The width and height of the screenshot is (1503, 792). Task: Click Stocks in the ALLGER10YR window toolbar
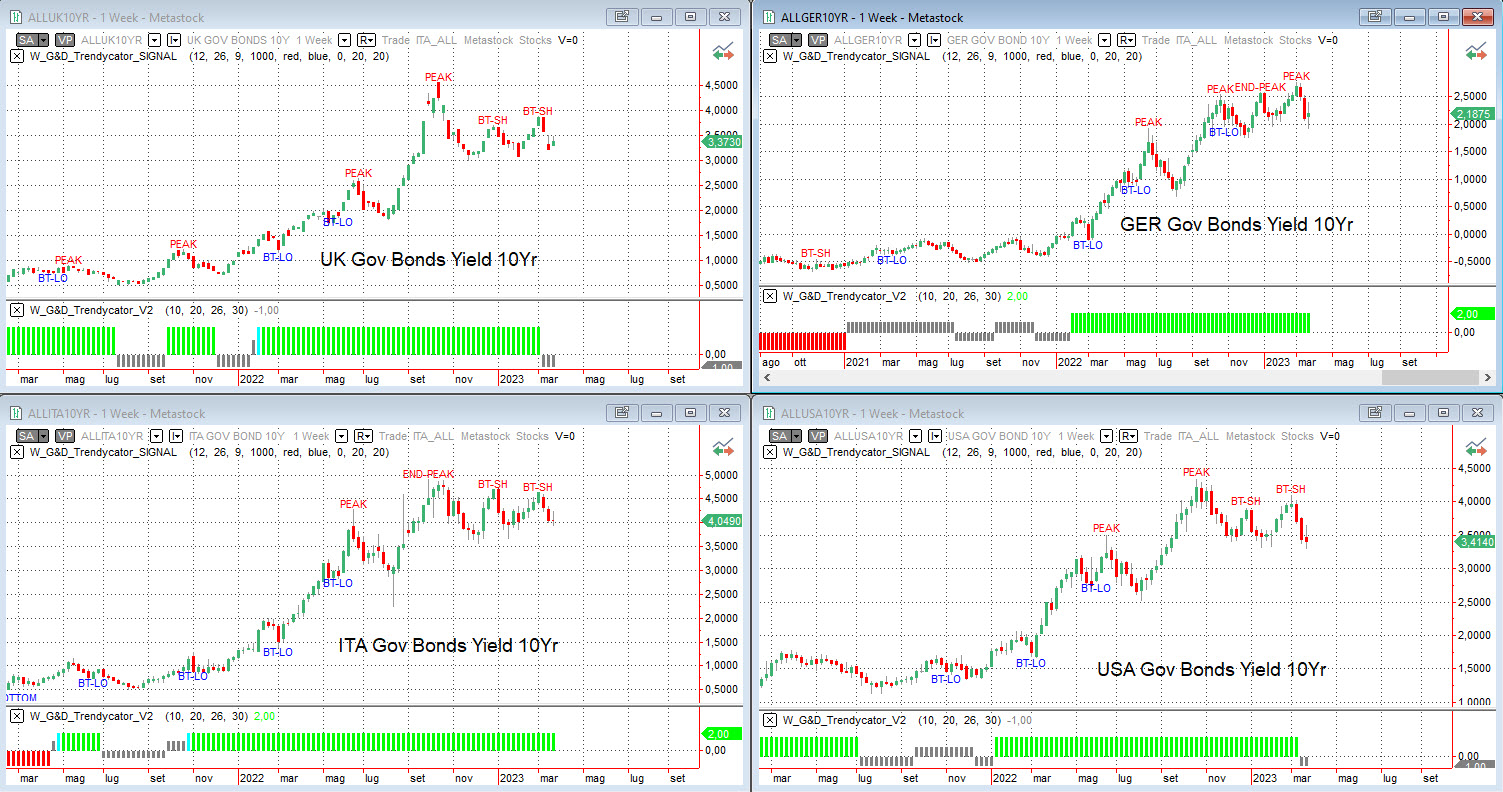[1295, 40]
